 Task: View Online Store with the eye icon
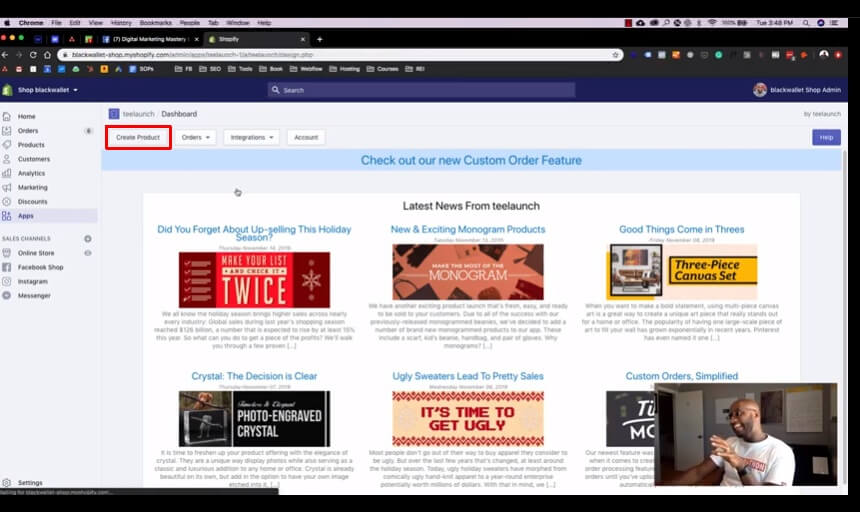click(x=88, y=253)
